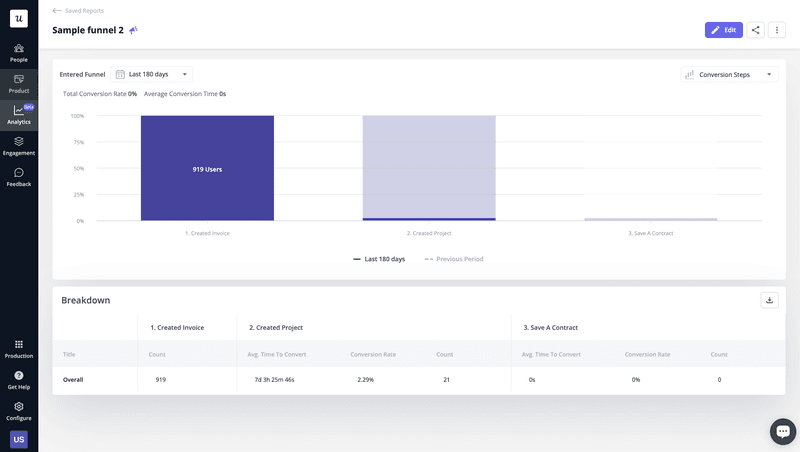
Task: Click the 1. Created Invoice column header
Action: (x=177, y=328)
